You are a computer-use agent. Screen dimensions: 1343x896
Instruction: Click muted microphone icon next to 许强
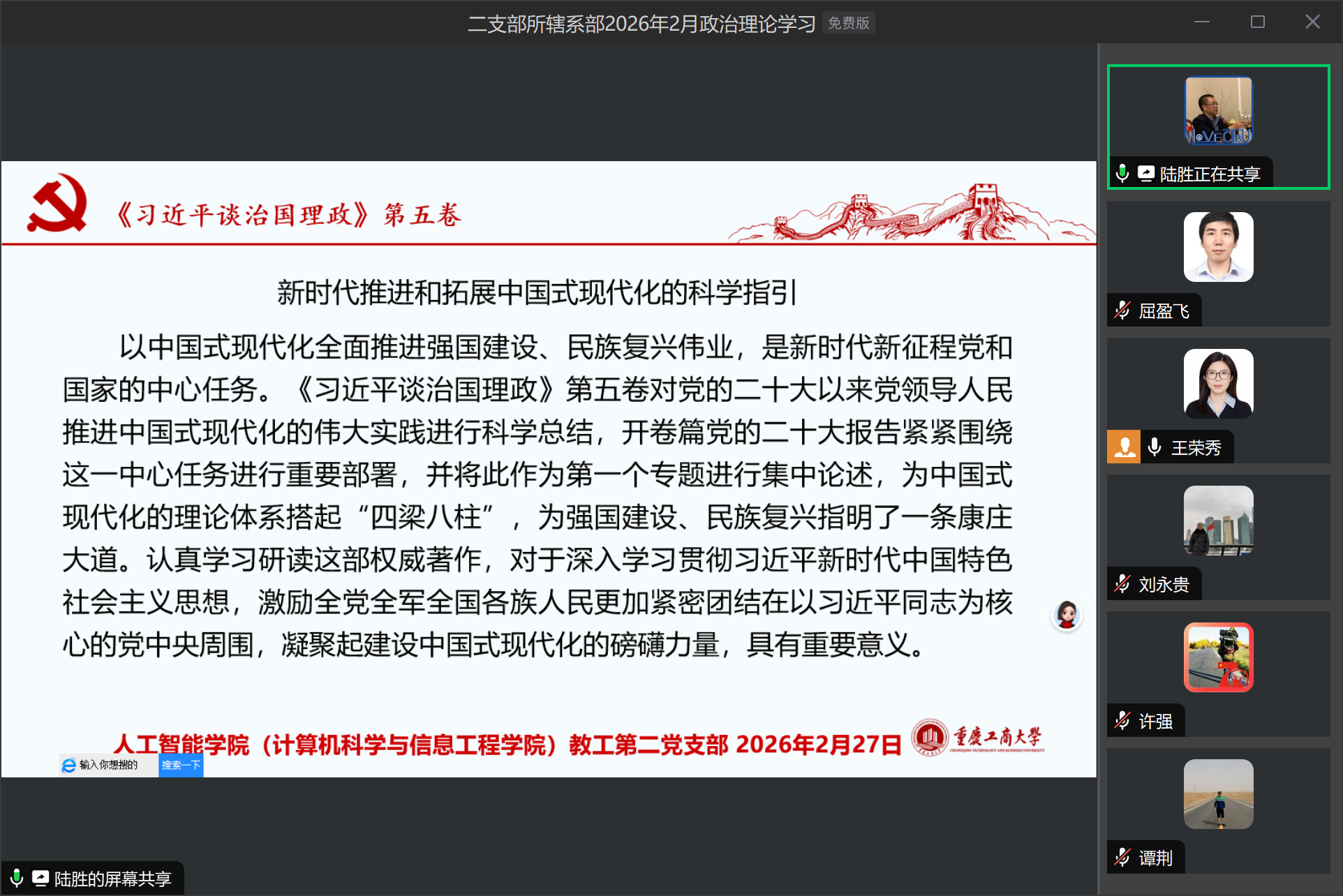tap(1122, 721)
